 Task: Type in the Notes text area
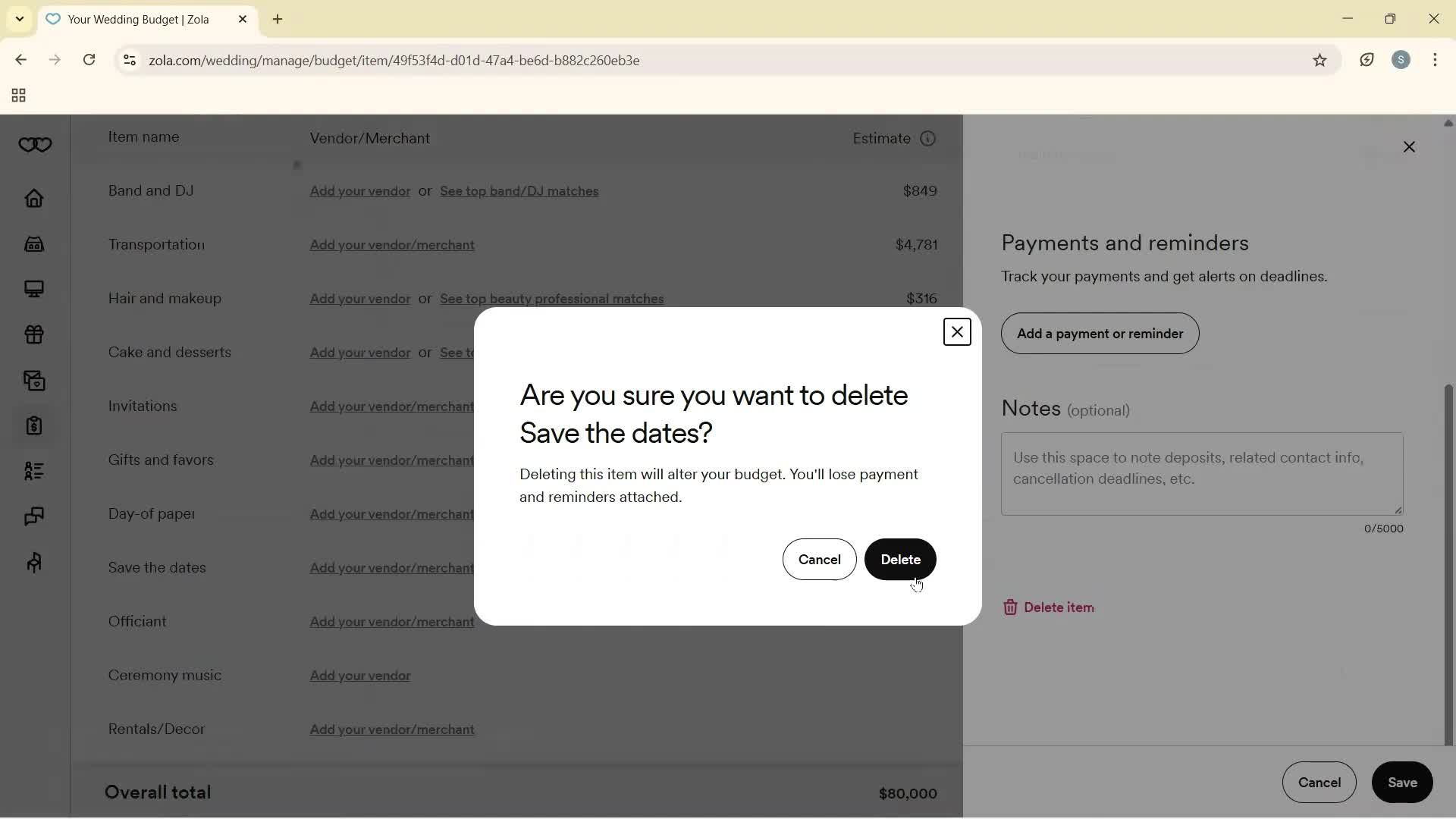(1202, 473)
